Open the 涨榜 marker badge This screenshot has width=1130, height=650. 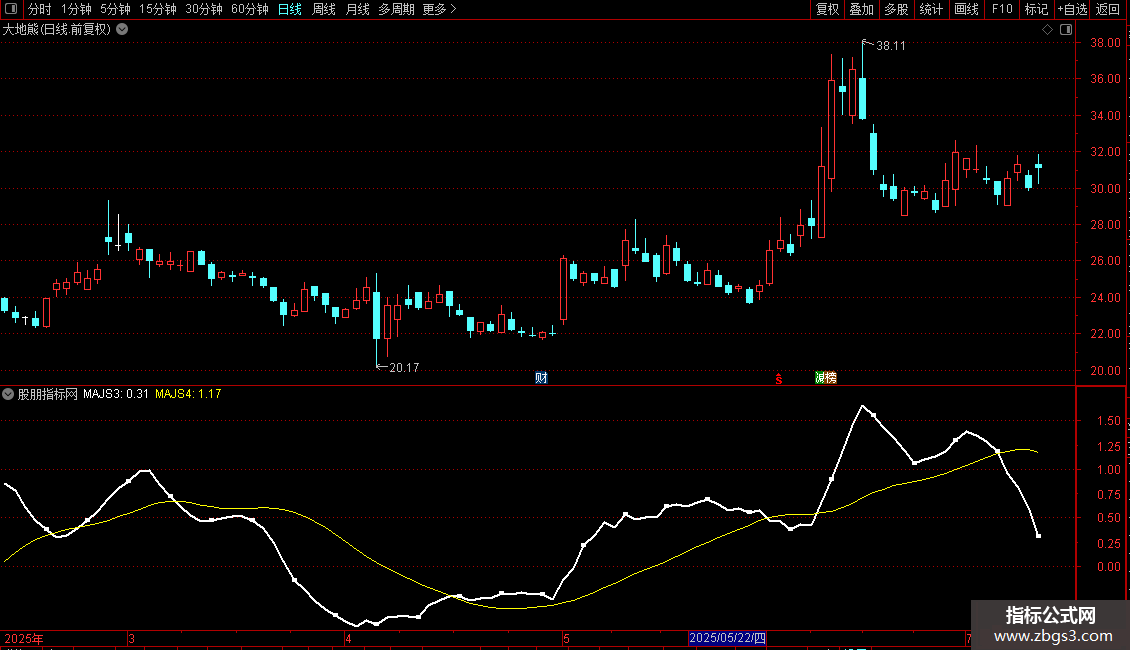click(826, 378)
